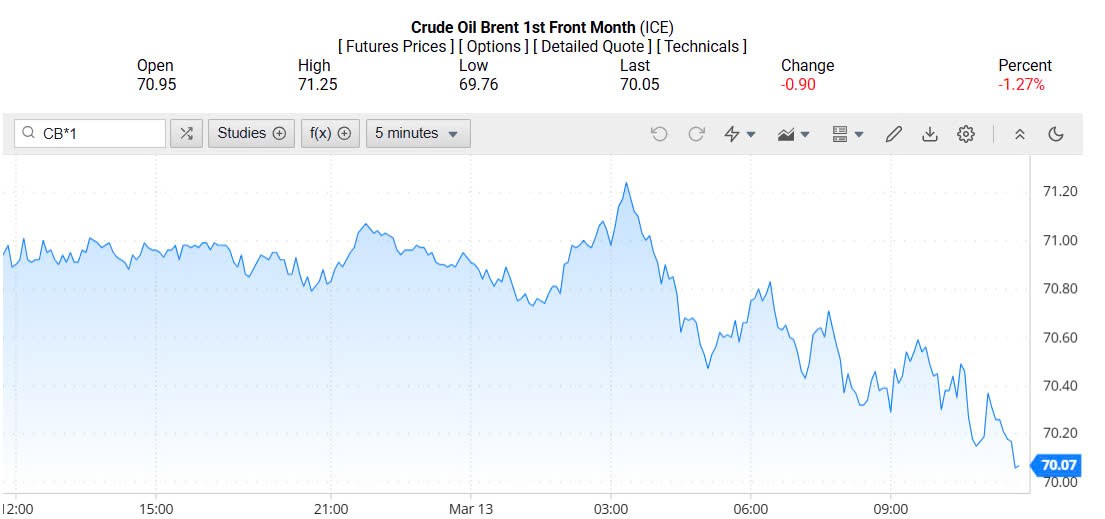
Task: Click the 70.07 current price label
Action: pyautogui.click(x=1058, y=465)
